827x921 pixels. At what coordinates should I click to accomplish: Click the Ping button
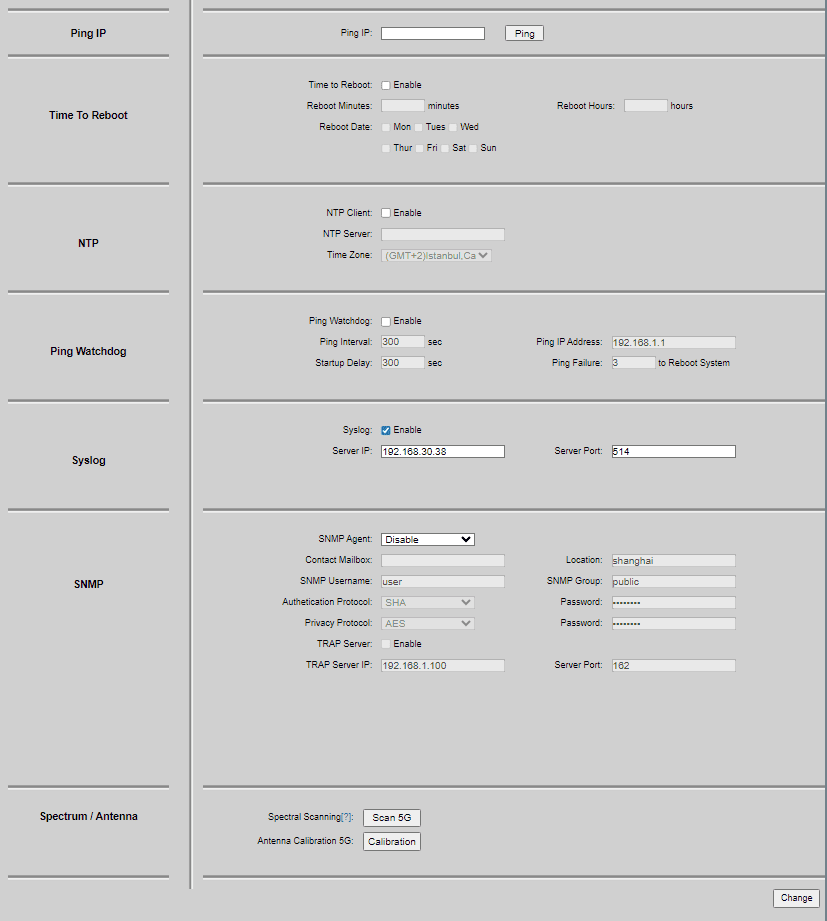tap(524, 33)
